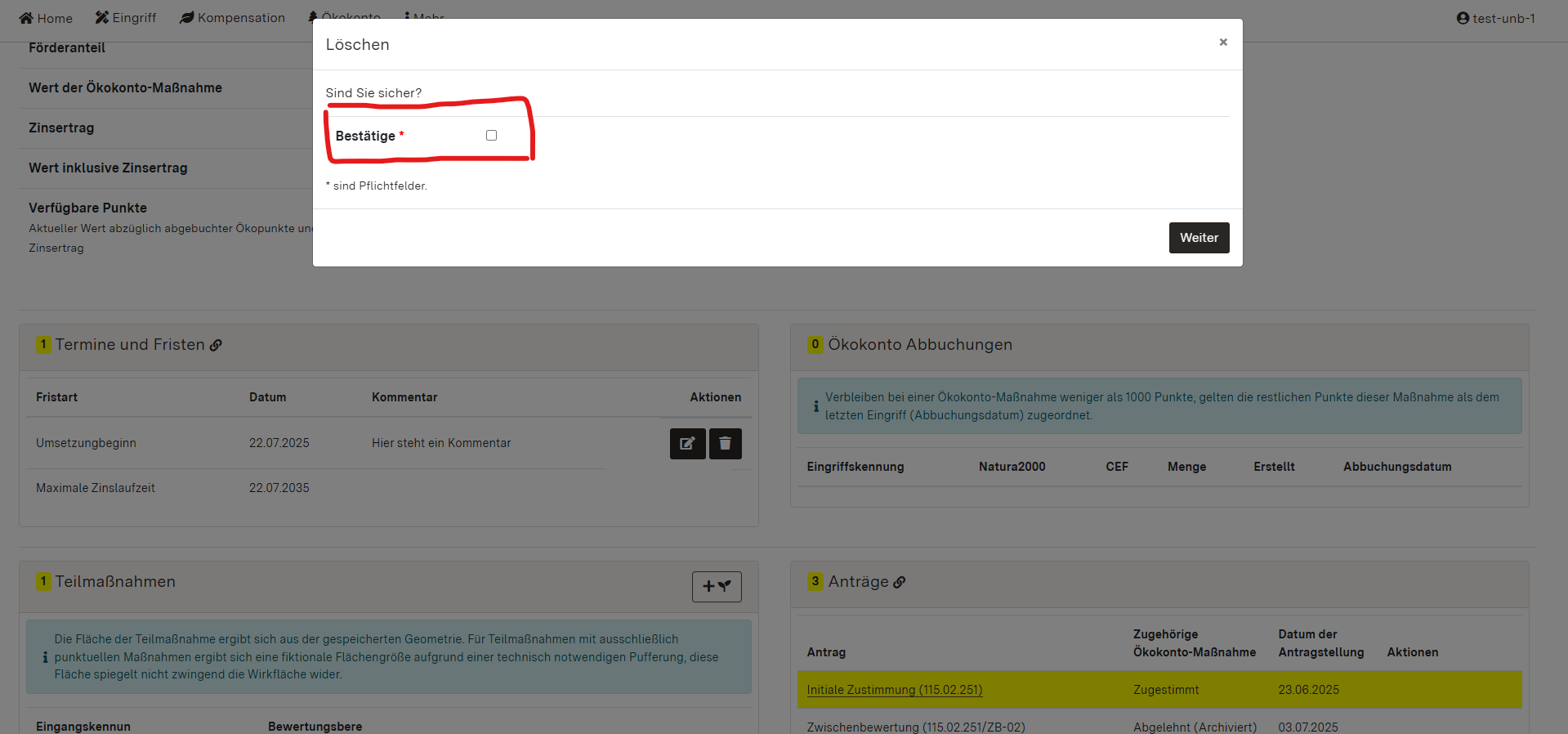Screen dimensions: 1568x734
Task: Open Zwischenbewertung (115.02.251/ZB-02) entry
Action: click(915, 727)
